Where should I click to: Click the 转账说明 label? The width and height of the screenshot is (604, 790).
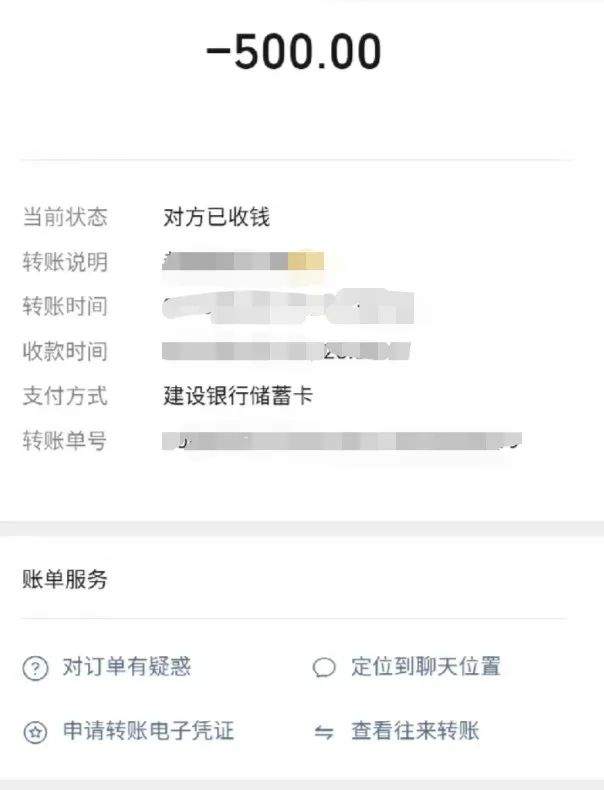pos(65,262)
